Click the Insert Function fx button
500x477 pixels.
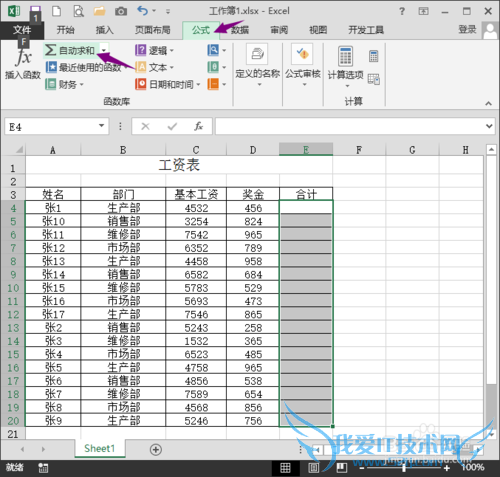23,63
